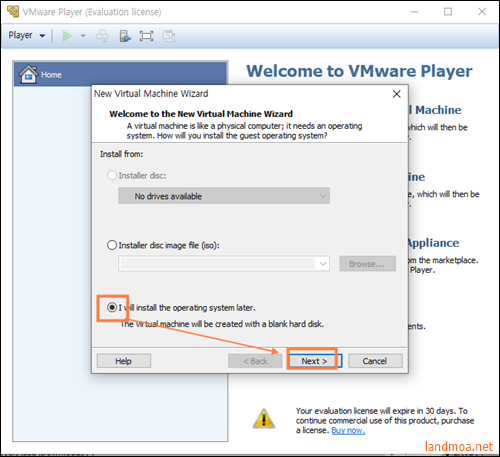500x457 pixels.
Task: Minimize the VMware Player window
Action: [x=414, y=12]
